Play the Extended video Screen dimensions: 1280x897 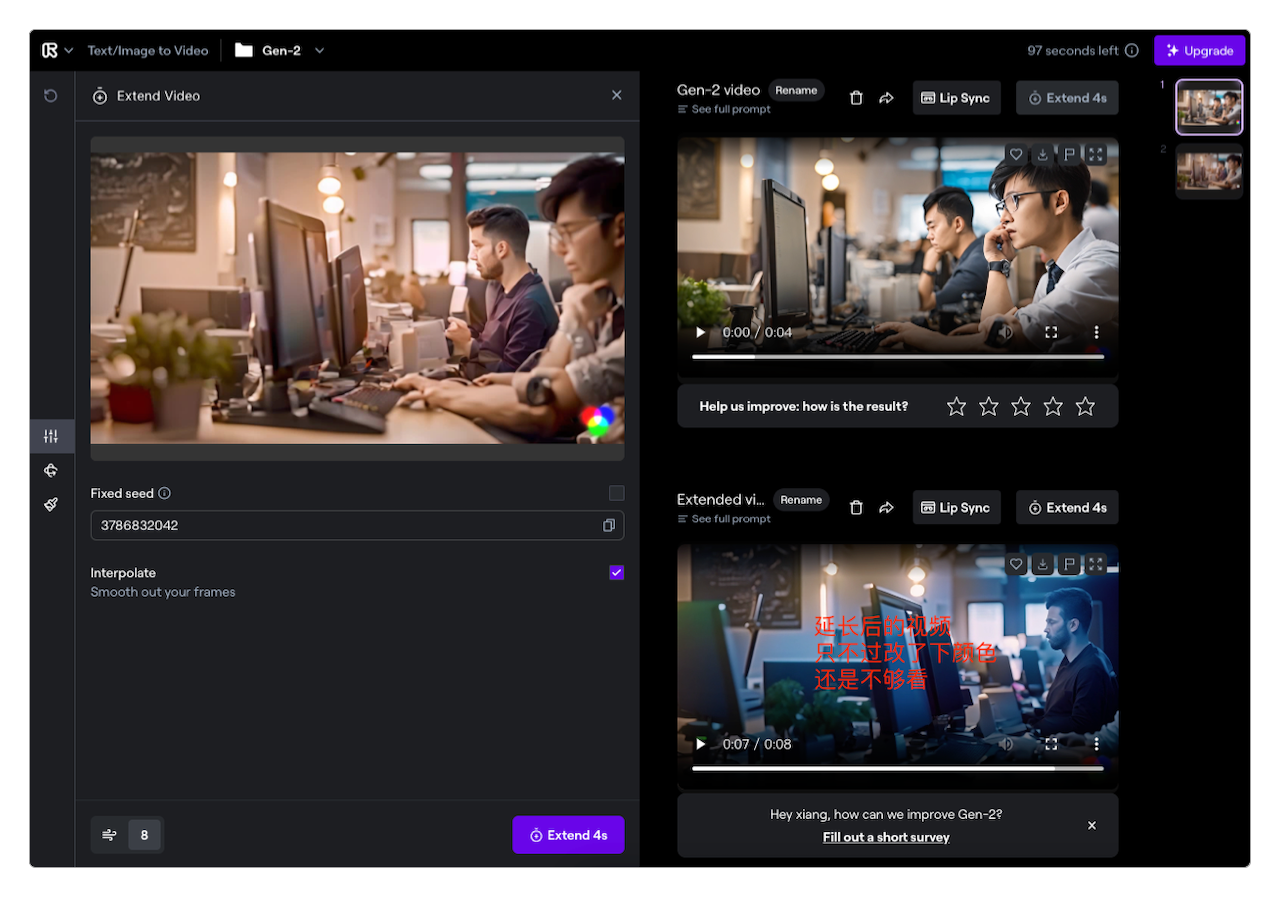700,744
